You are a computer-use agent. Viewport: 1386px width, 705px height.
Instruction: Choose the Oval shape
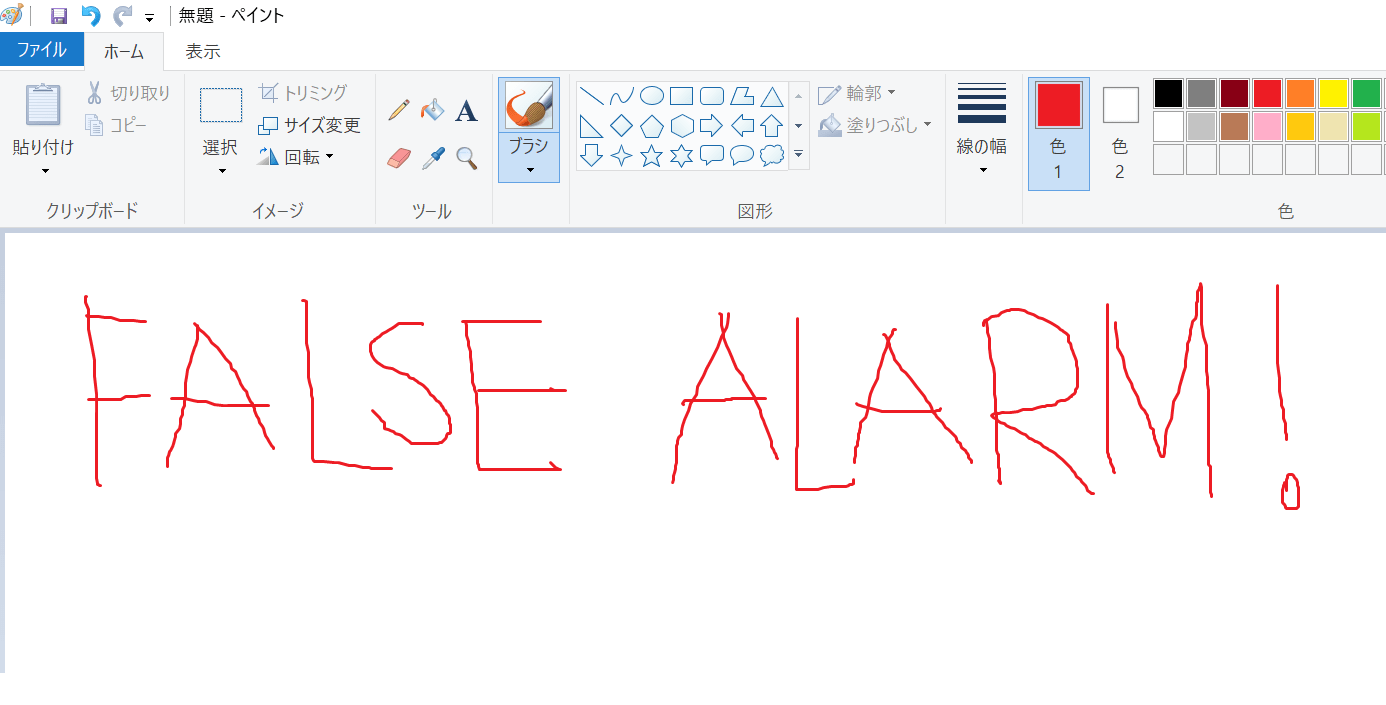[650, 95]
